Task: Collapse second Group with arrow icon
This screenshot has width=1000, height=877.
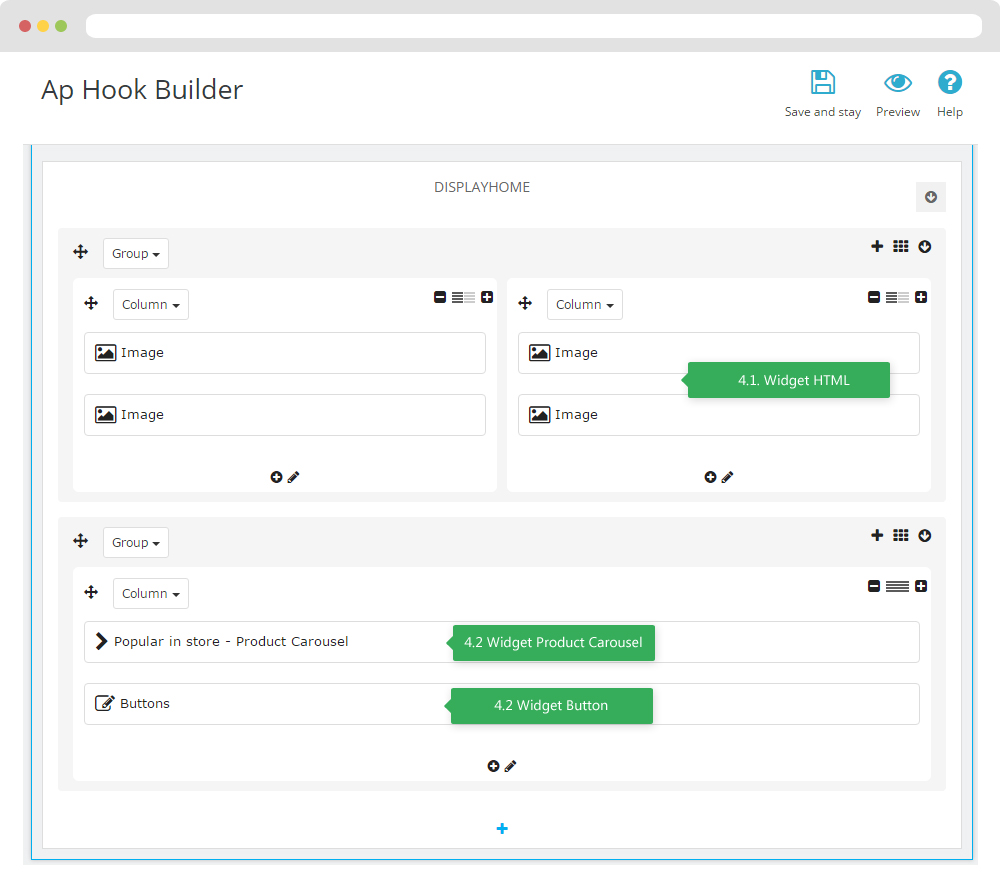Action: tap(925, 535)
